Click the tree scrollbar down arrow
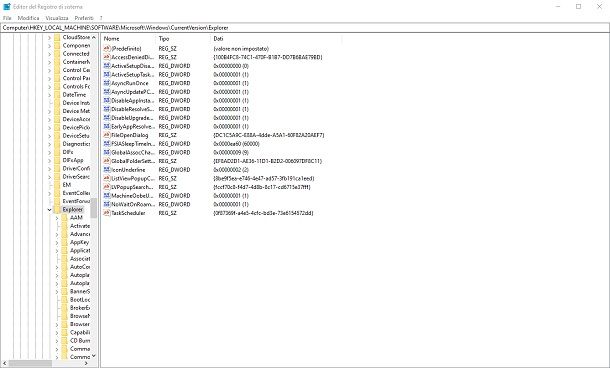This screenshot has height=368, width=610. 94,356
